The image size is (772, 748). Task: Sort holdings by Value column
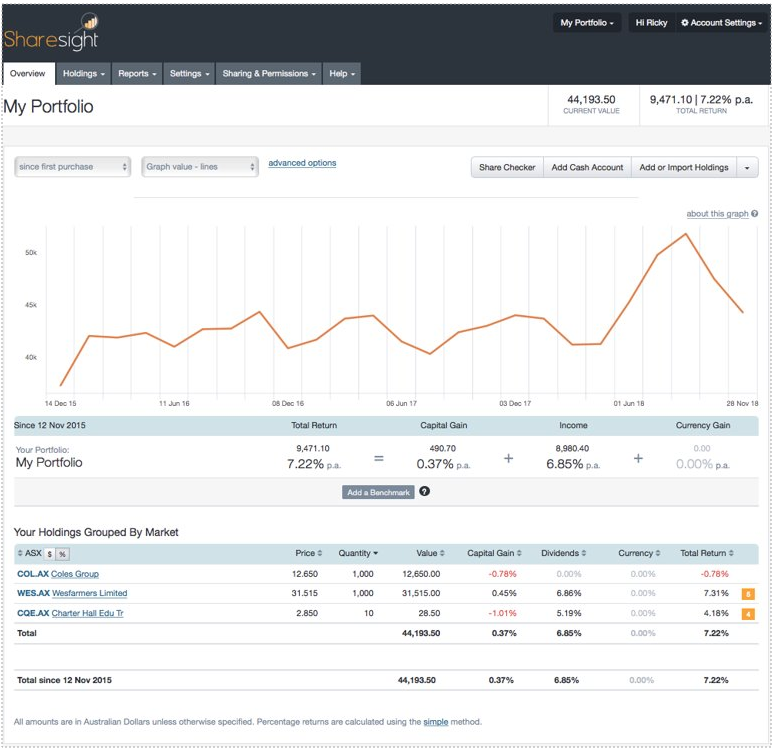coord(430,553)
